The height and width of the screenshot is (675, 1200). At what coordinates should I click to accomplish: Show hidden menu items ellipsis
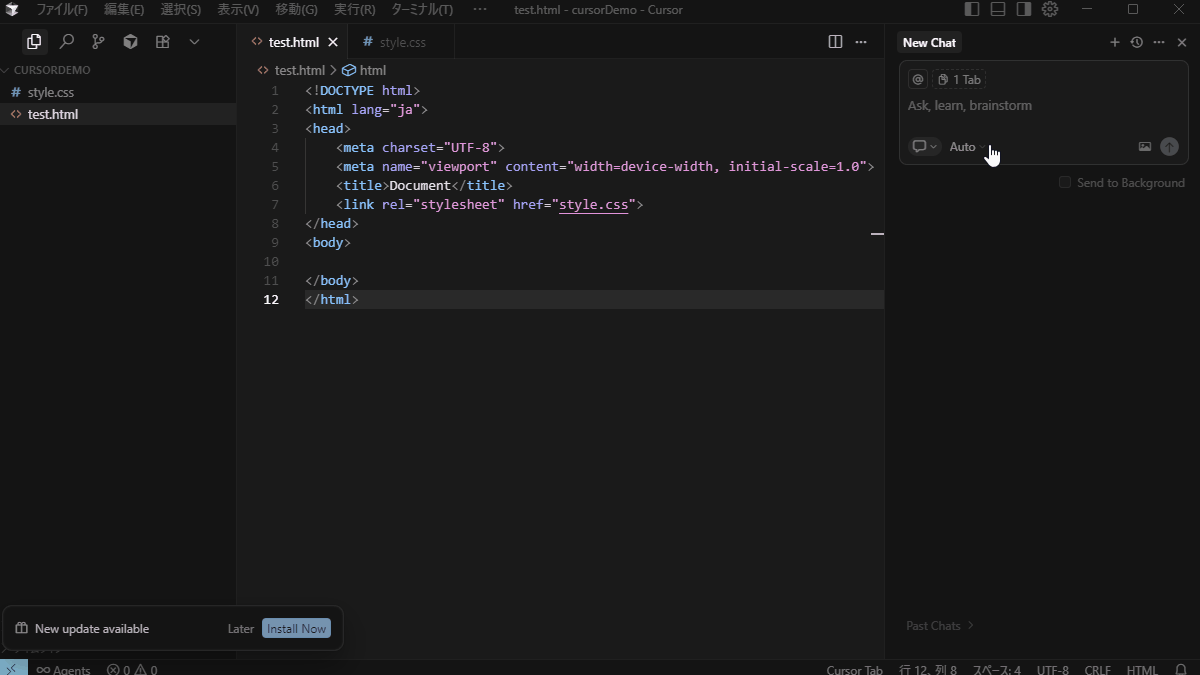click(x=480, y=9)
